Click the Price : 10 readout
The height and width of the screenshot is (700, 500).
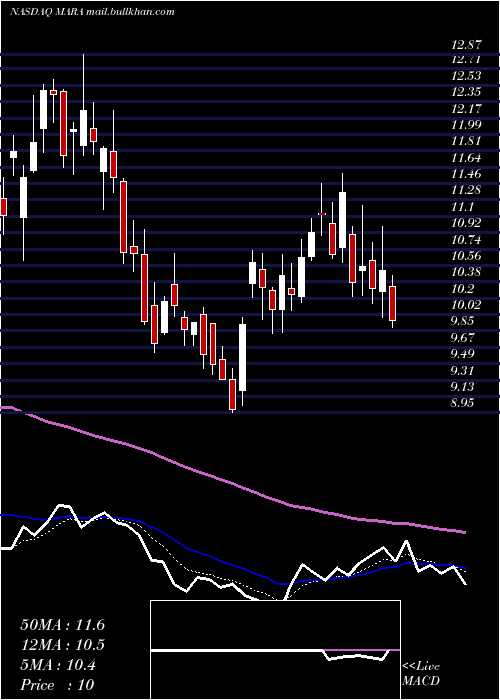57,685
